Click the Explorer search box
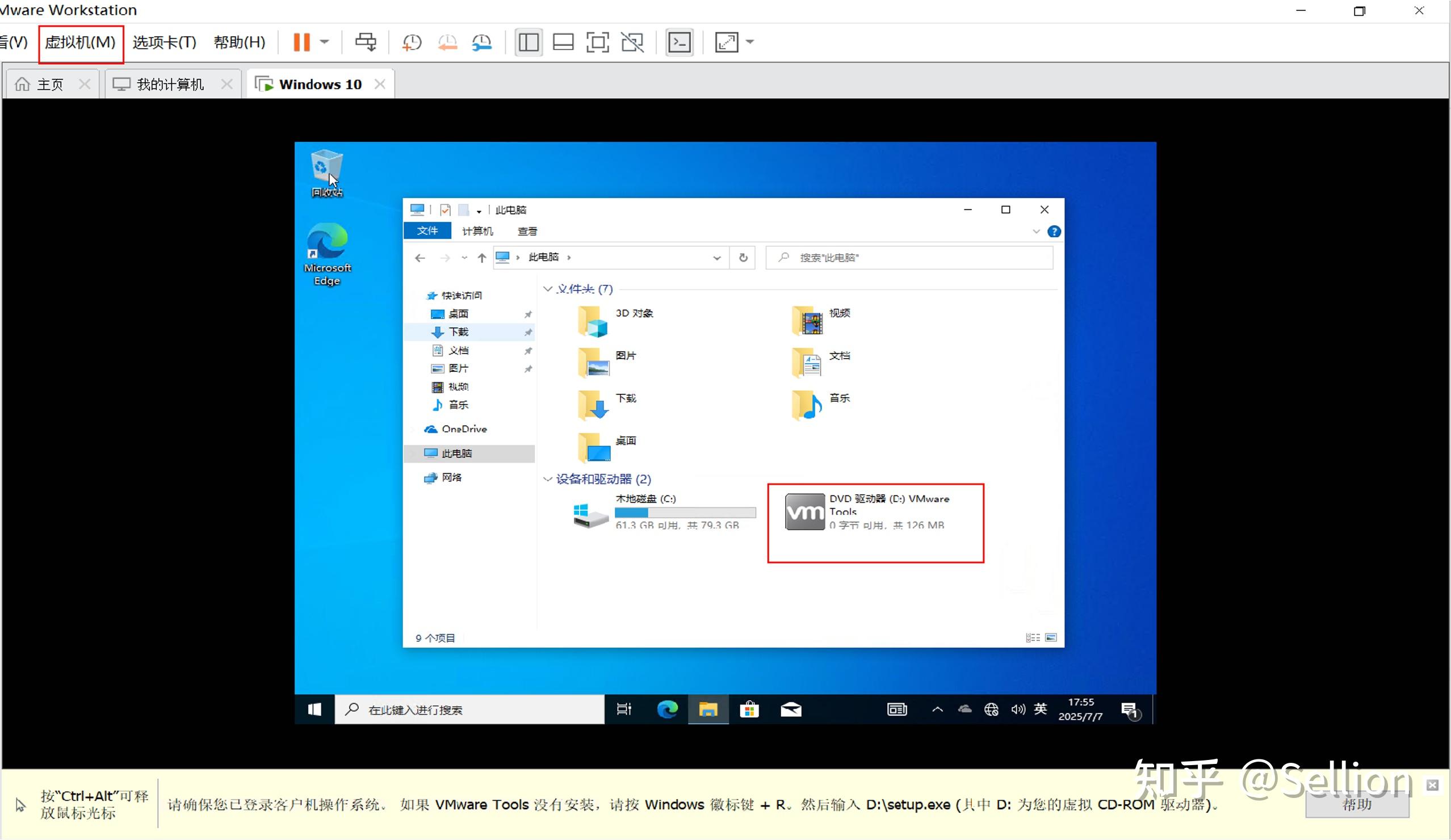Viewport: 1451px width, 840px height. point(910,257)
